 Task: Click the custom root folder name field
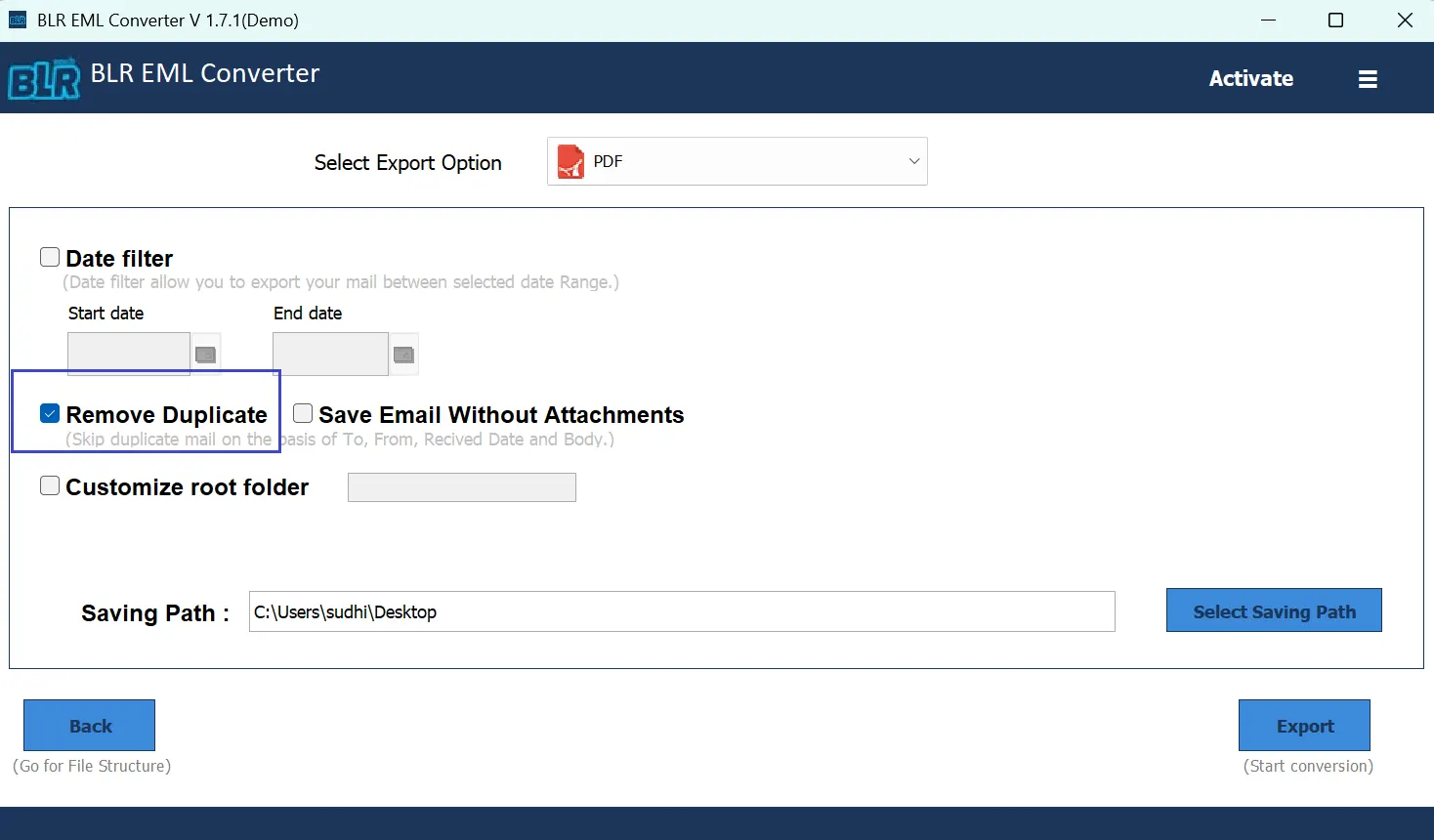[461, 487]
